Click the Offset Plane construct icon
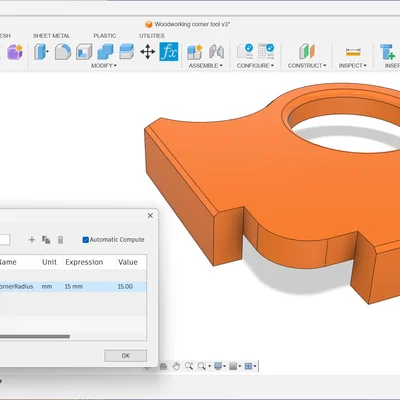The image size is (400, 400). click(x=307, y=52)
